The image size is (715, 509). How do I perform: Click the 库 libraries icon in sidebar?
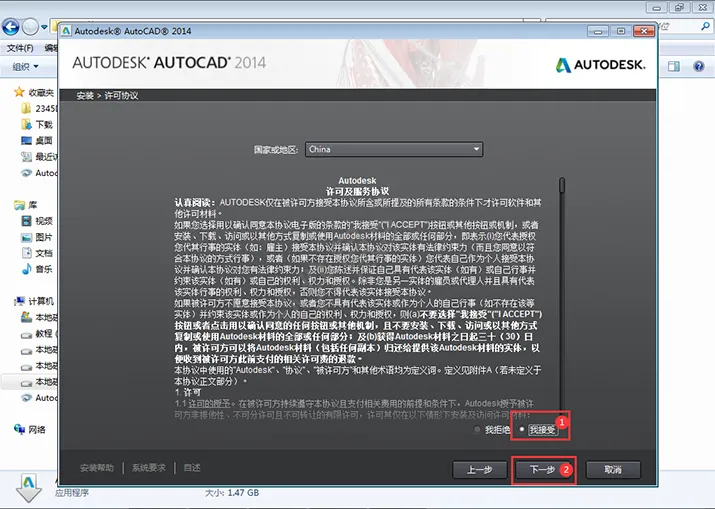click(x=19, y=205)
